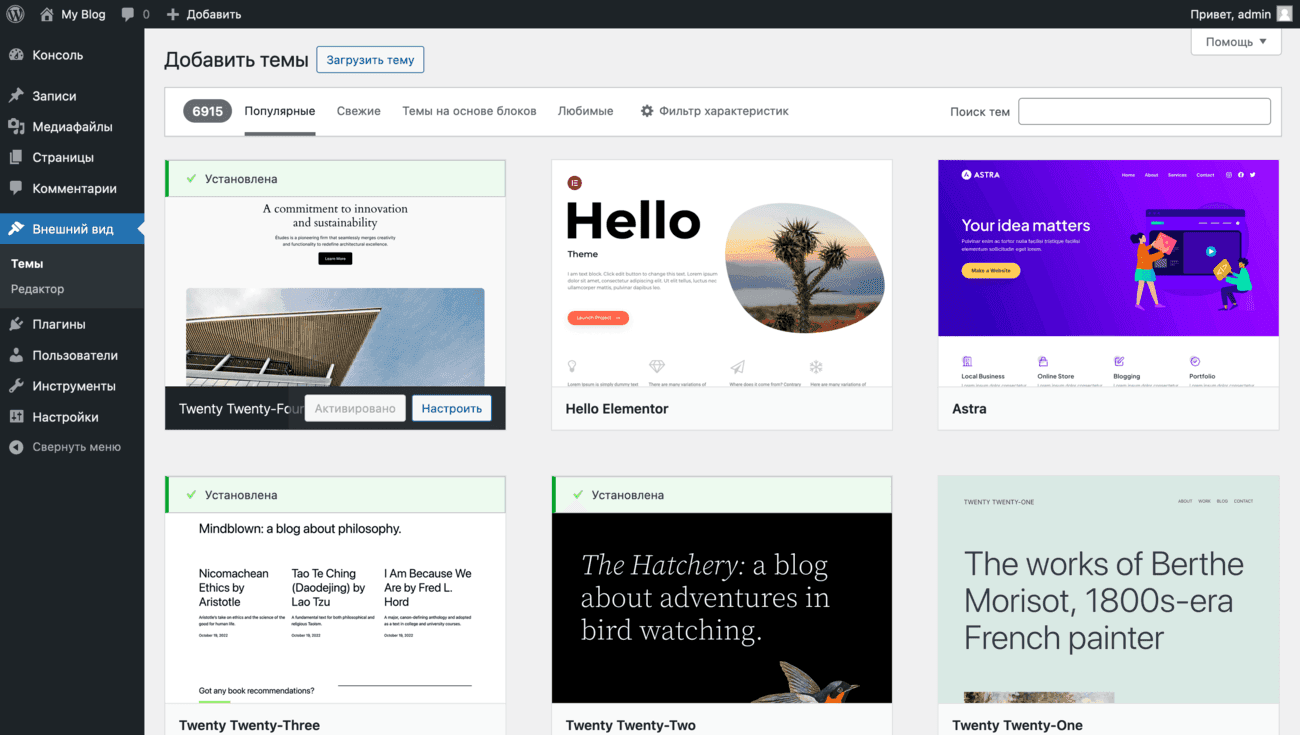Click the Twenty Twenty-Two theme name
The image size is (1300, 735).
pyautogui.click(x=630, y=725)
